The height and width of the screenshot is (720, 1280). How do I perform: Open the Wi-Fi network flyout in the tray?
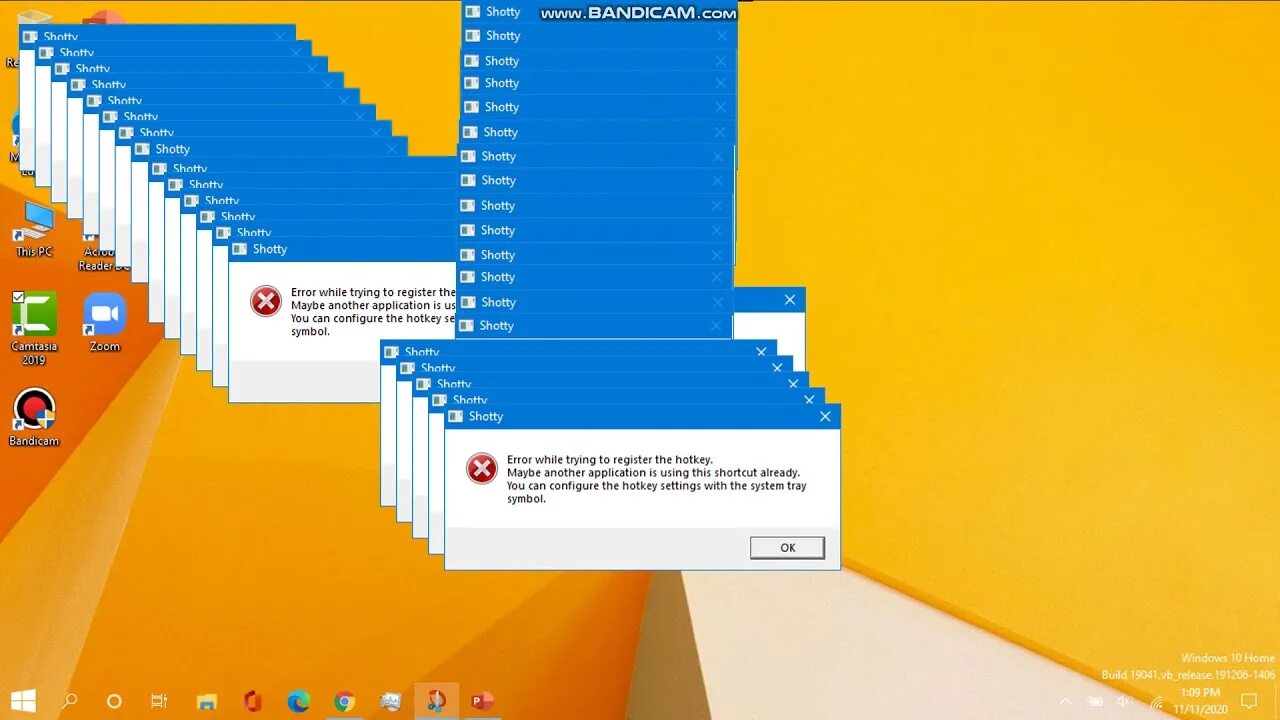1158,701
